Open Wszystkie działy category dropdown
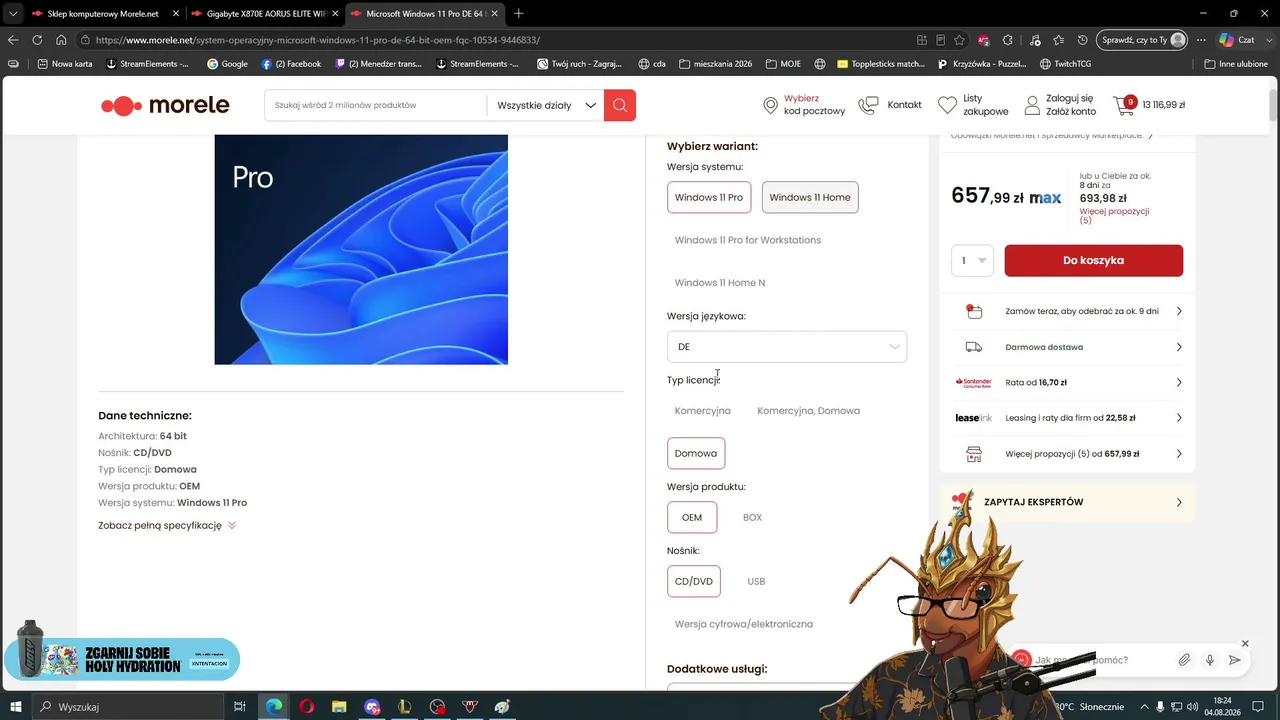 coord(546,105)
